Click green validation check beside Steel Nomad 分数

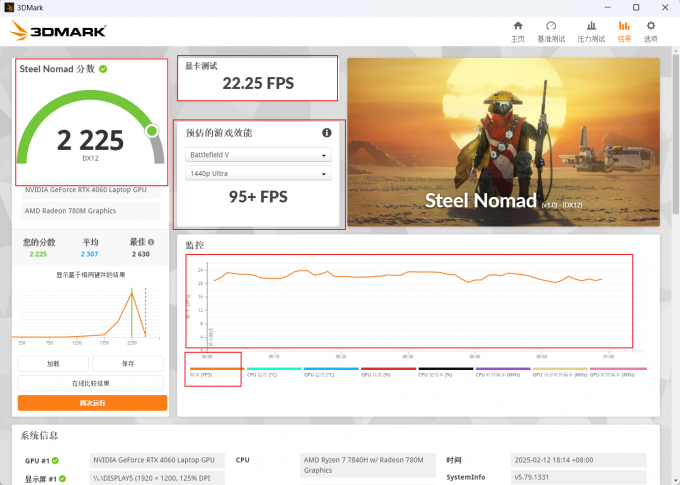click(x=103, y=69)
